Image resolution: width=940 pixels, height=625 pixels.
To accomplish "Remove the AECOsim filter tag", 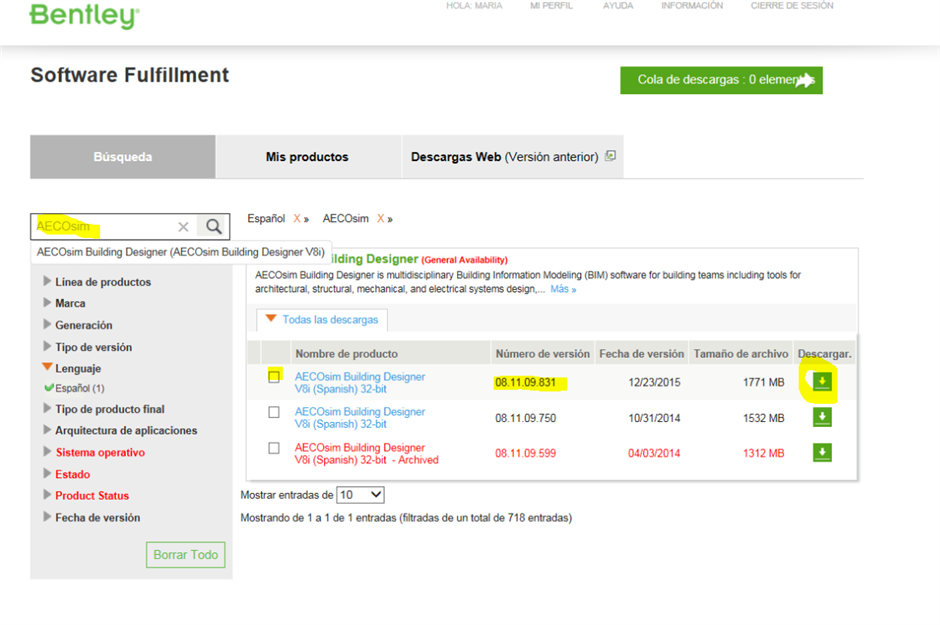I will tap(381, 219).
